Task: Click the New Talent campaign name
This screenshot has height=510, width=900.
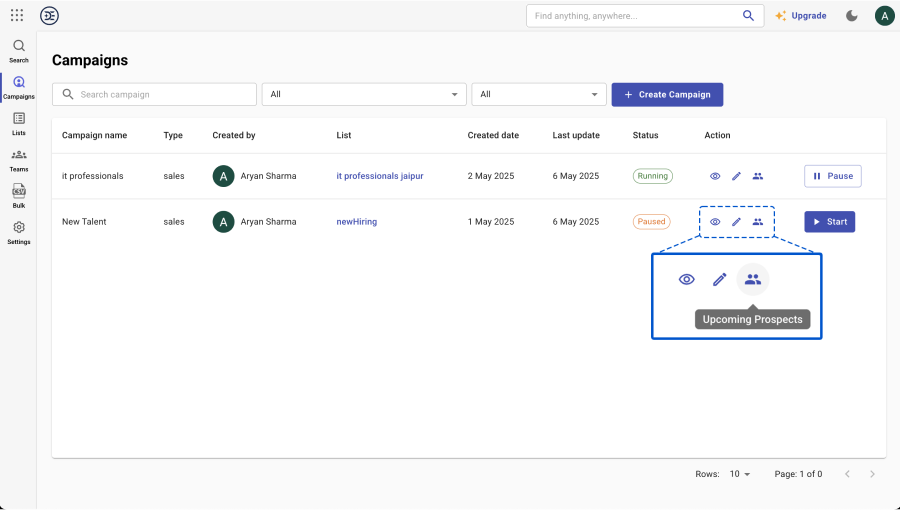Action: coord(84,221)
